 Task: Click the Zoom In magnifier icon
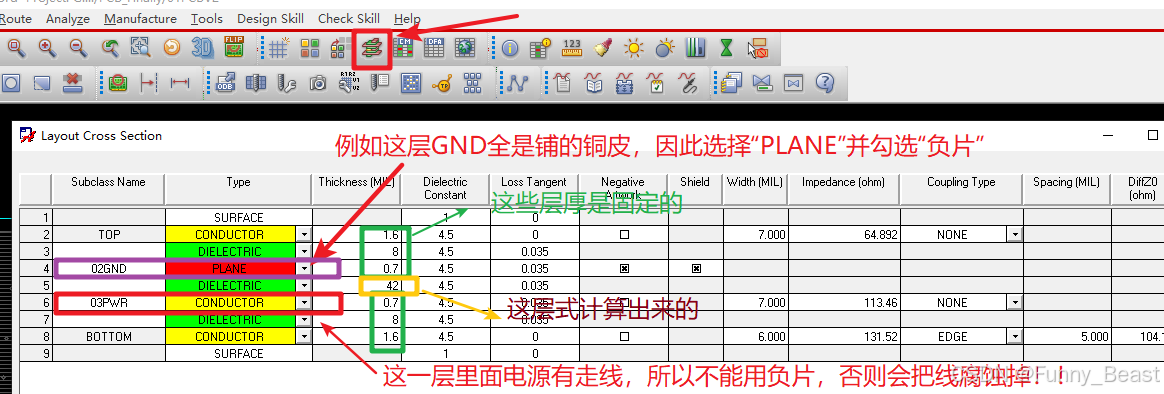coord(46,49)
